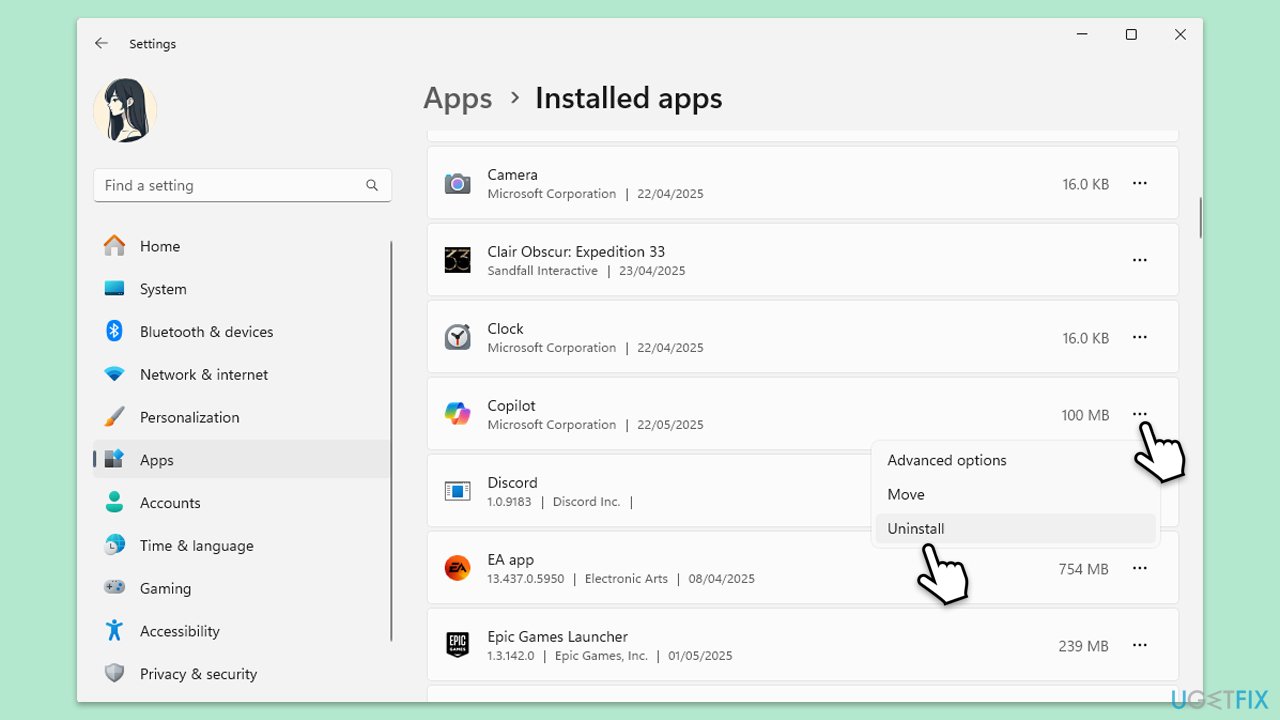This screenshot has height=720, width=1280.
Task: Click the Apps icon in the sidebar
Action: pyautogui.click(x=115, y=460)
